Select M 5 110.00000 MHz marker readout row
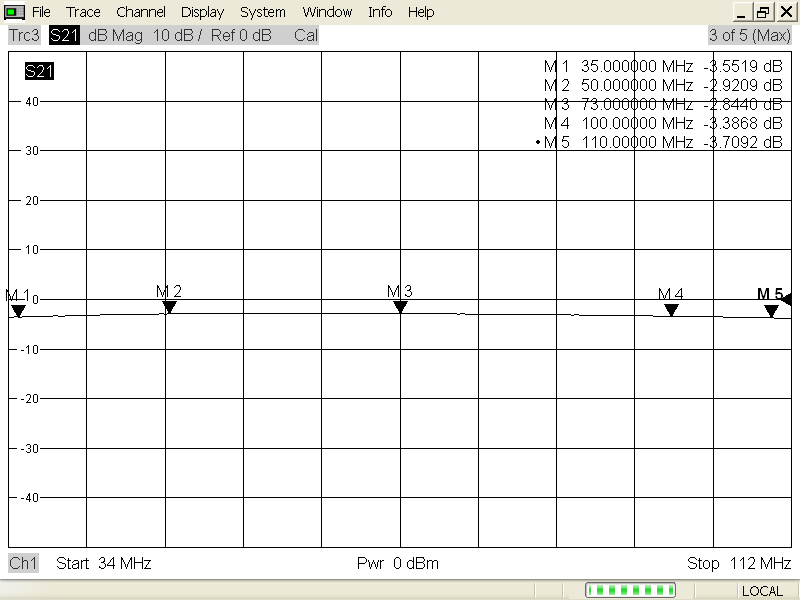Viewport: 800px width, 600px height. click(659, 142)
